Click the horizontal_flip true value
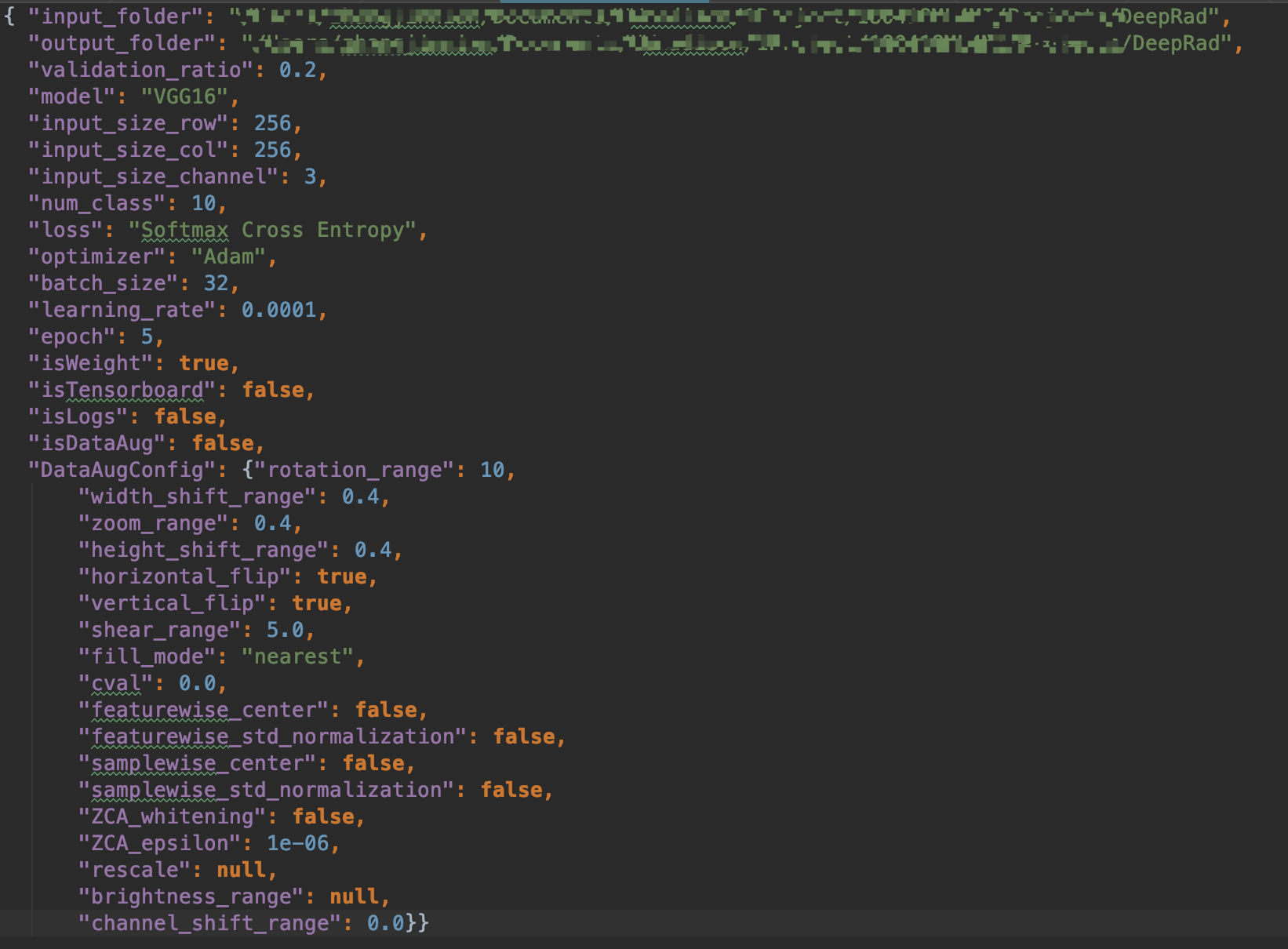This screenshot has width=1288, height=949. (x=341, y=576)
